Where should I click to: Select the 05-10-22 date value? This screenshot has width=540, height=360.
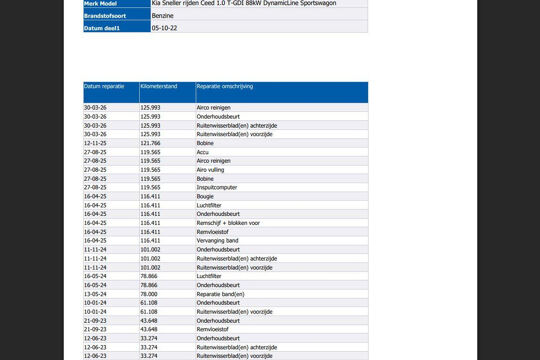(164, 28)
